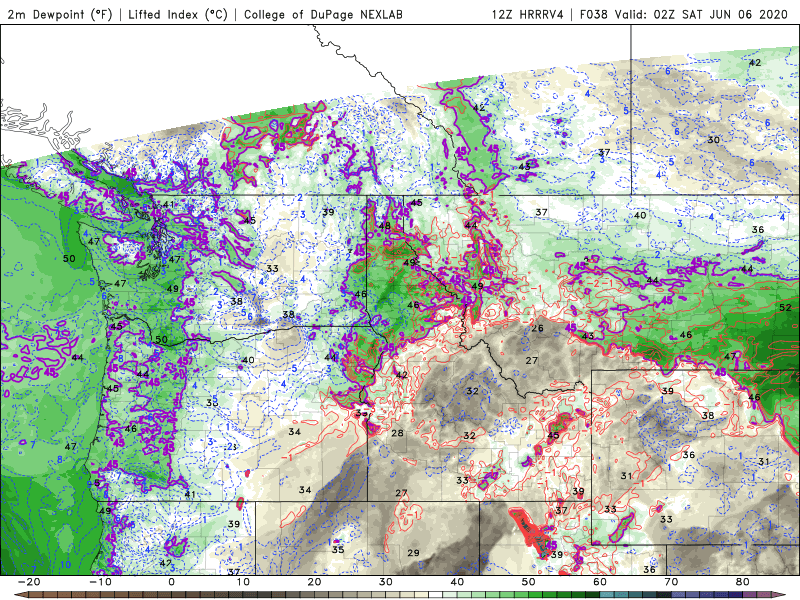Click the '52' dewpoint value on map
Viewport: 800px width, 600px height.
[x=785, y=308]
